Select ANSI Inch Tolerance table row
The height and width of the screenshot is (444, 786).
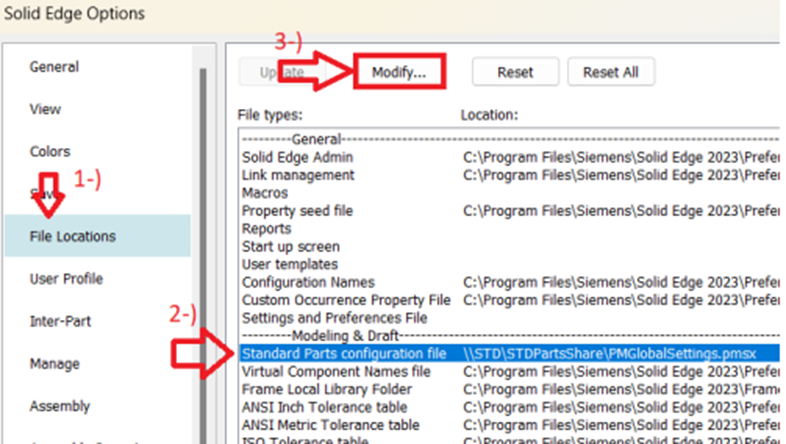pos(509,407)
